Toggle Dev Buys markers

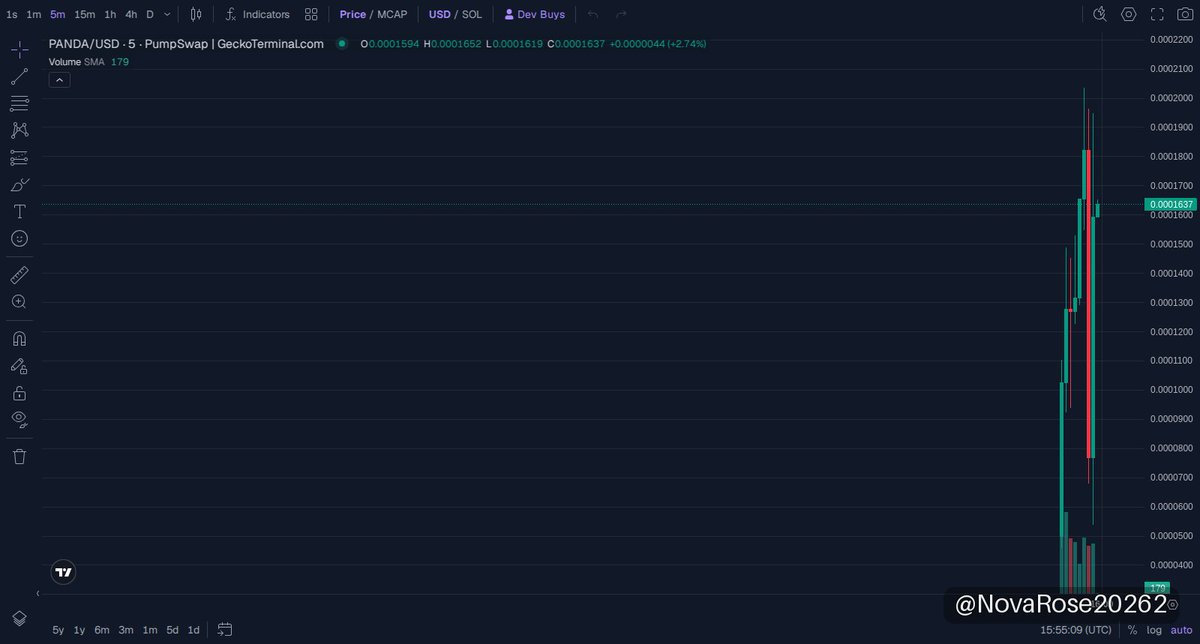click(x=535, y=14)
